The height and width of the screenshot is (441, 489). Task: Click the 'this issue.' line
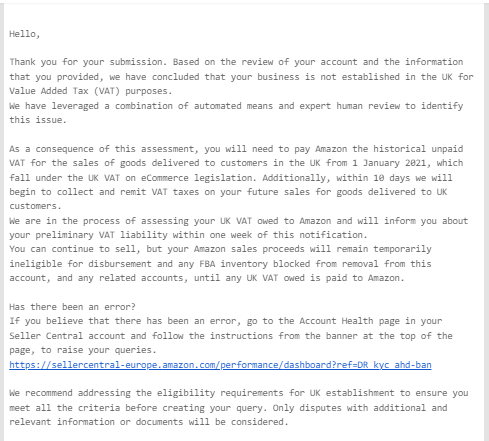pos(38,120)
